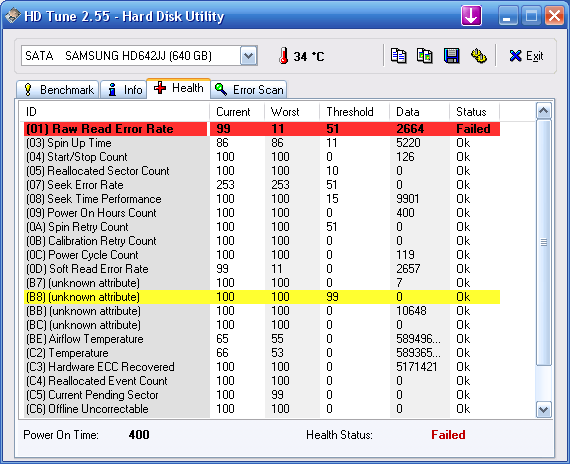Click data value 10648

pyautogui.click(x=412, y=311)
